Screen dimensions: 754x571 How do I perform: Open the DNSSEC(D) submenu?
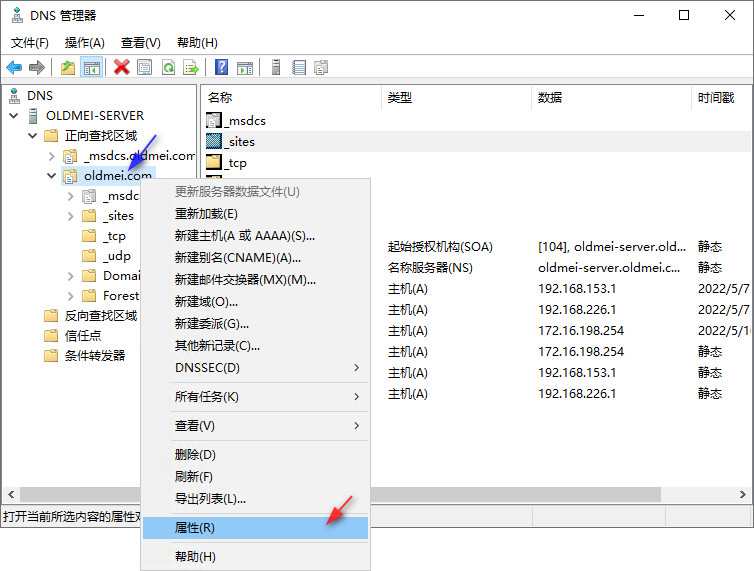[x=255, y=368]
